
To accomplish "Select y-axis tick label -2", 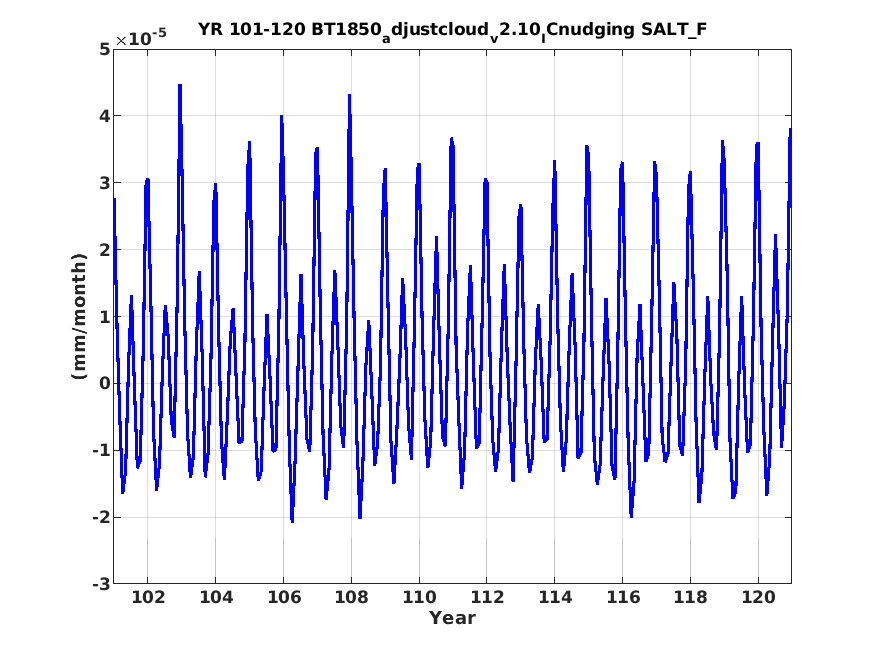I will coord(102,518).
